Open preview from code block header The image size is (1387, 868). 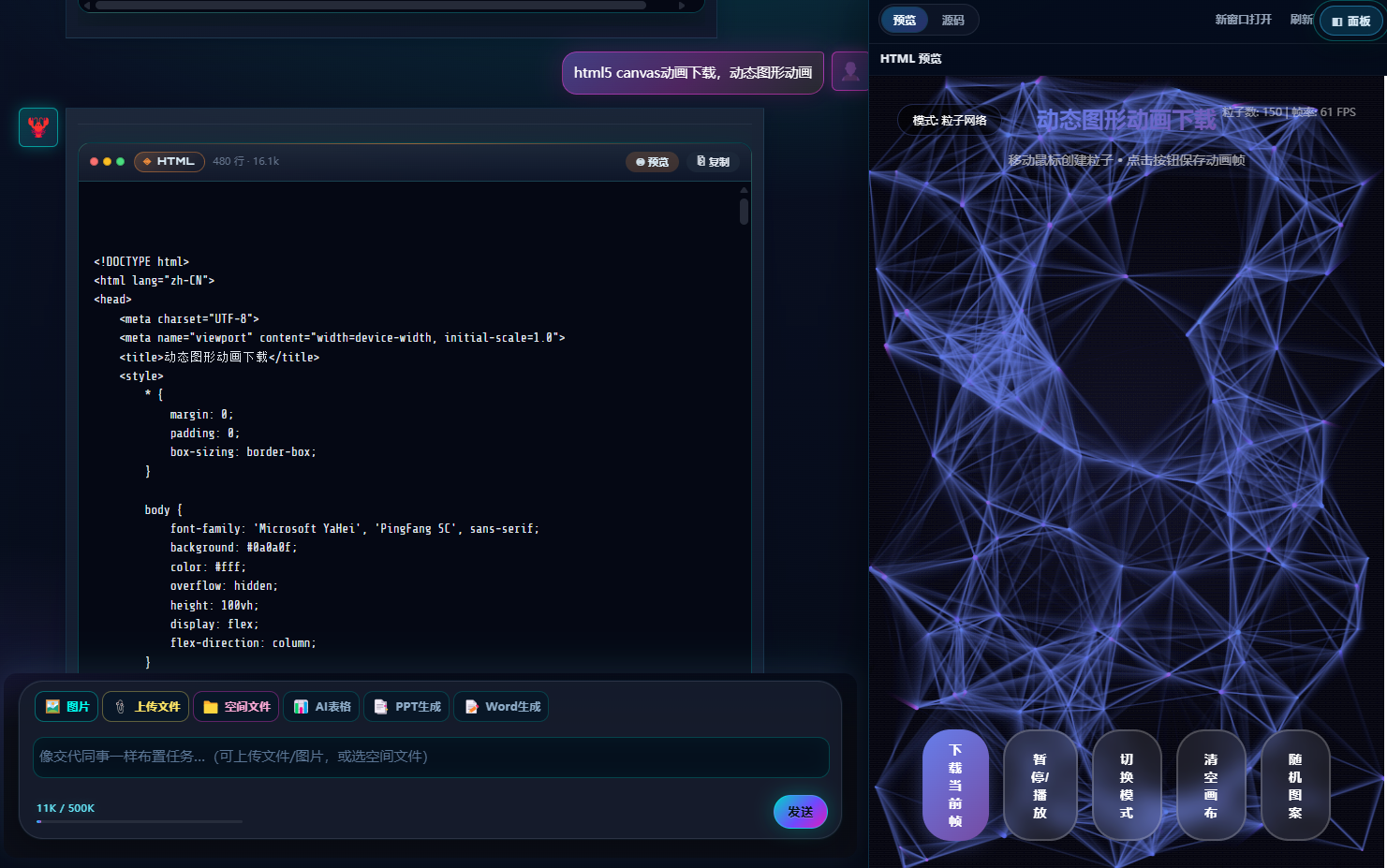point(652,162)
